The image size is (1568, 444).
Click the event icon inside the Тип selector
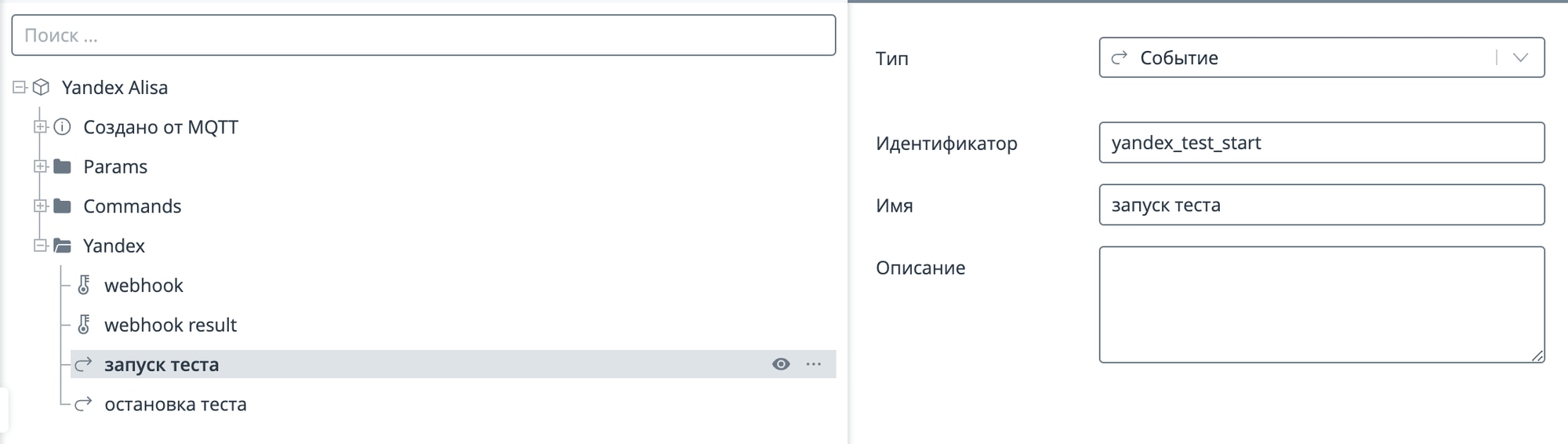tap(1120, 57)
